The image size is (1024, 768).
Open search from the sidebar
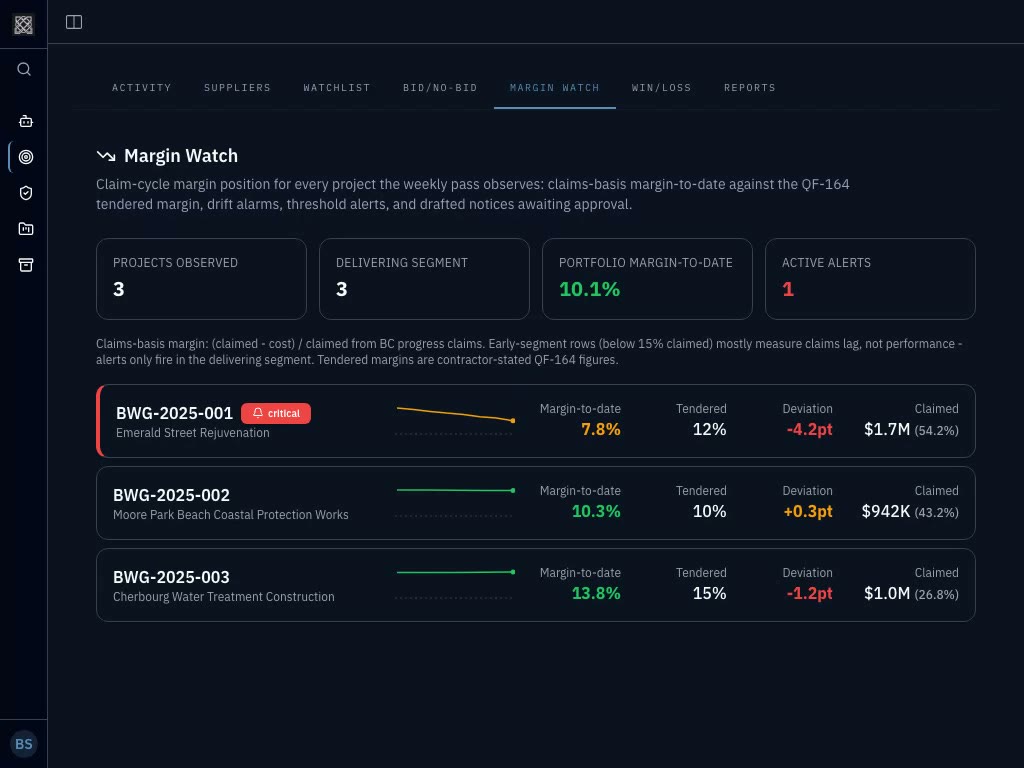click(x=24, y=69)
